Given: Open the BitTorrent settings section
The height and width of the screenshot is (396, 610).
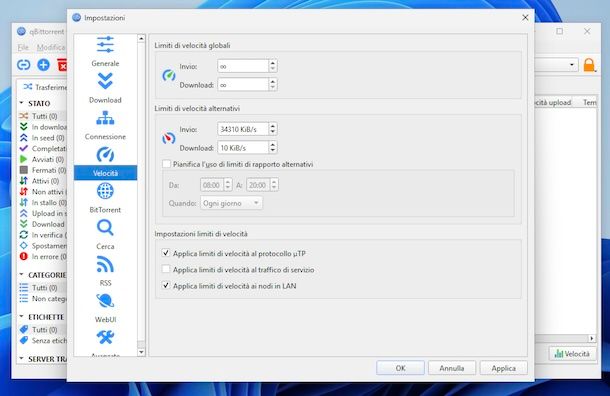Looking at the screenshot, I should click(105, 198).
